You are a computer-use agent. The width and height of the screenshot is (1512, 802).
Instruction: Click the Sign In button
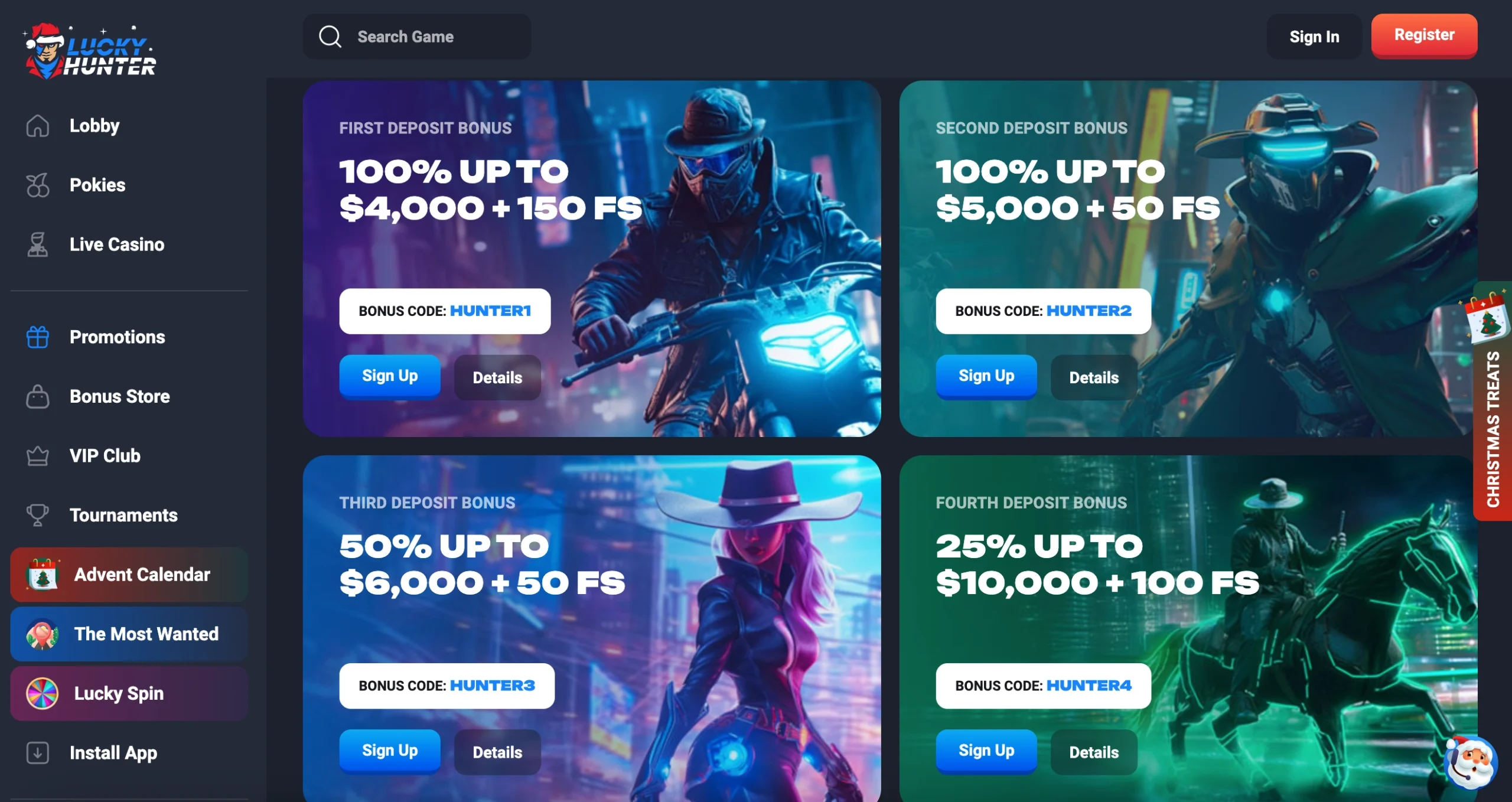pos(1314,37)
